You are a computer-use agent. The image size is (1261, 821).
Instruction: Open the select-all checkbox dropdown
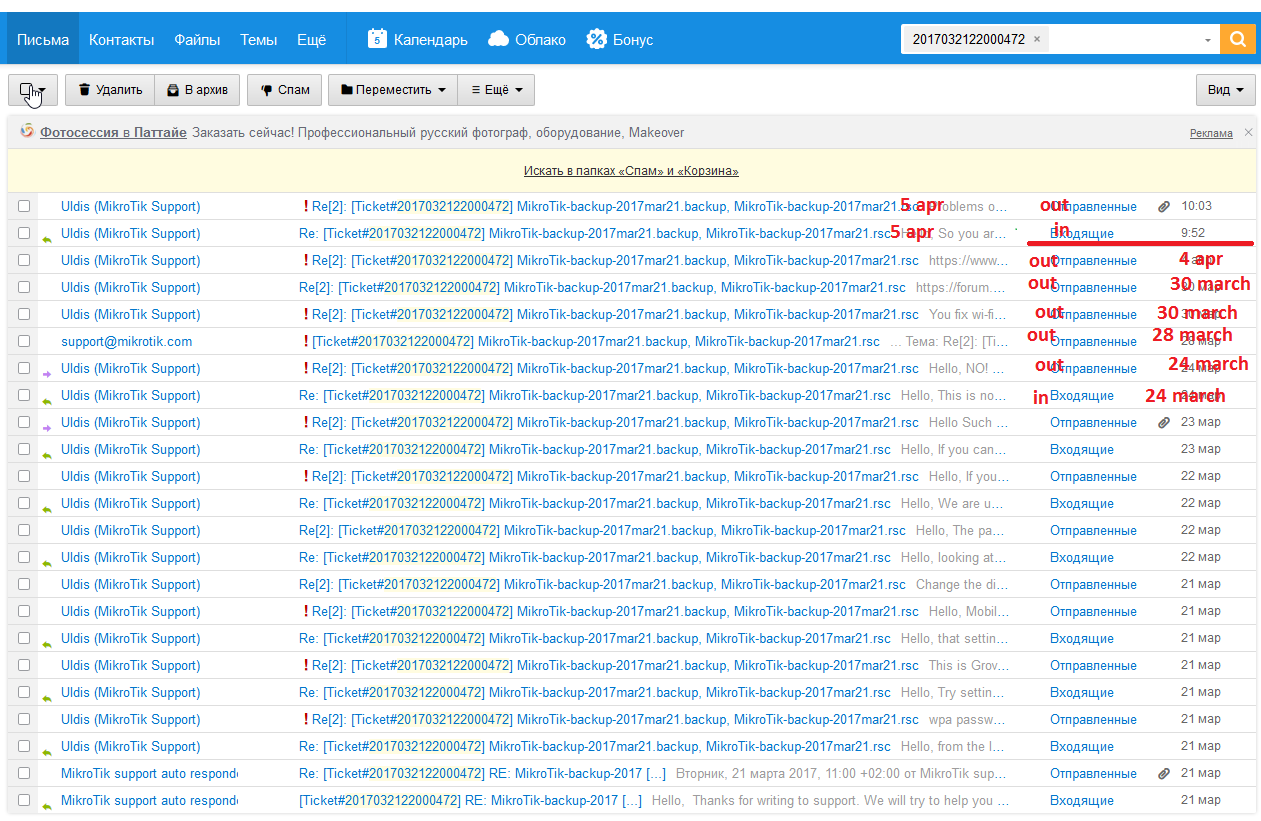tap(33, 90)
